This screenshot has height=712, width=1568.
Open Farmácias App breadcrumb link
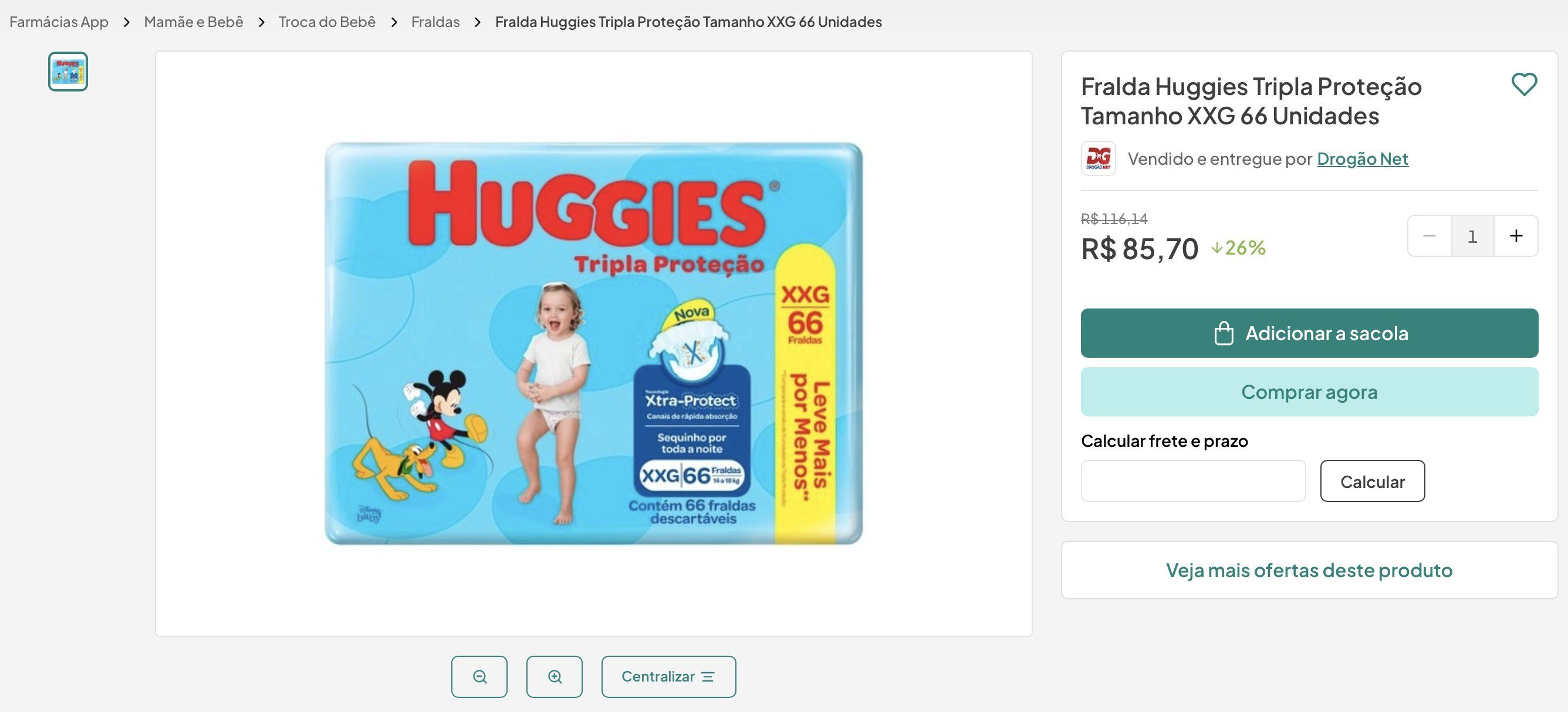click(59, 22)
